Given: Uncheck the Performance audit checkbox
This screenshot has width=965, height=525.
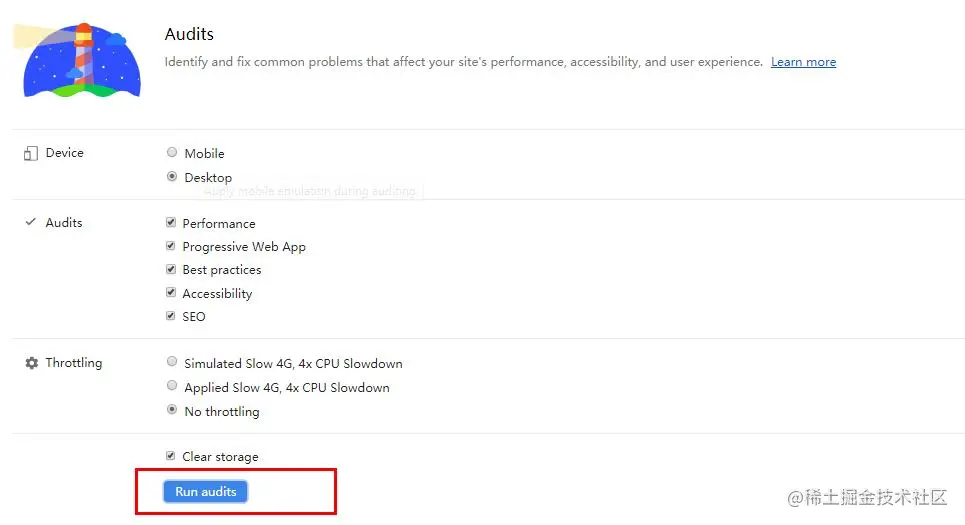Looking at the screenshot, I should click(x=171, y=223).
